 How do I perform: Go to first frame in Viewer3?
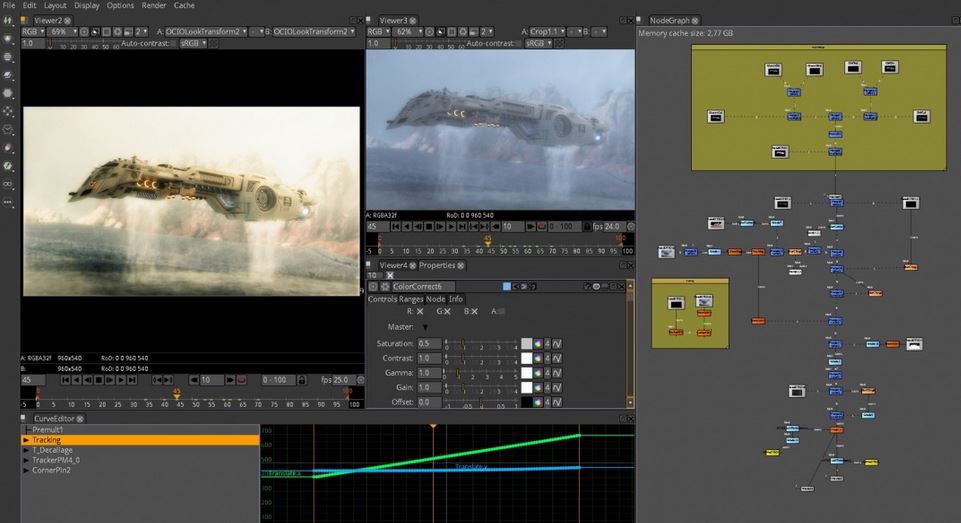coord(395,226)
